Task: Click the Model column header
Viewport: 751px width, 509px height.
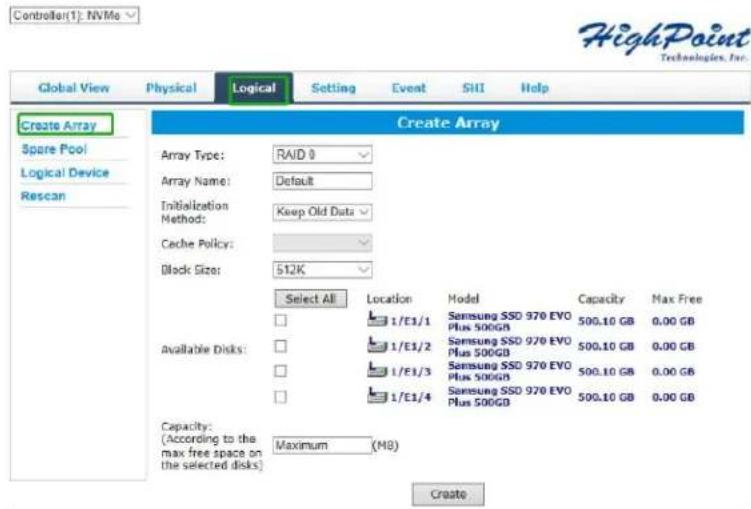Action: point(463,299)
